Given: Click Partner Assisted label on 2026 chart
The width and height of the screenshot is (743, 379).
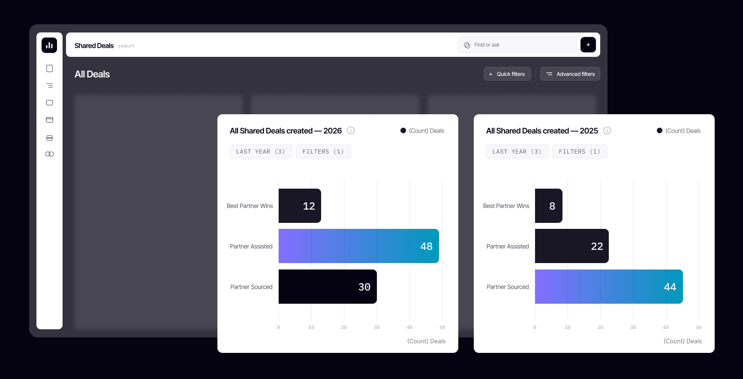Looking at the screenshot, I should point(251,246).
